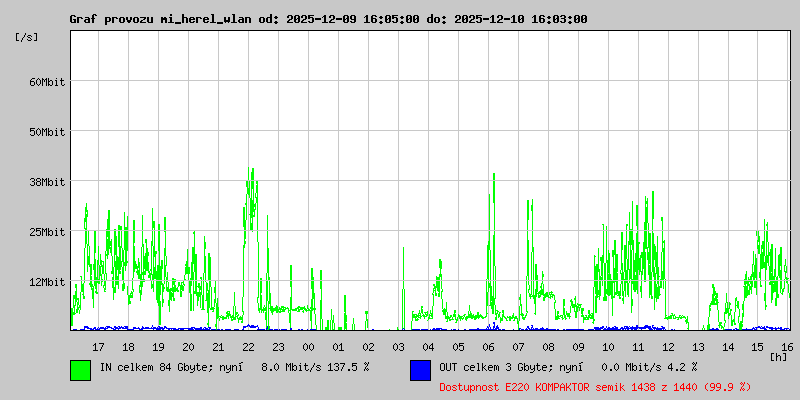This screenshot has height=400, width=800.
Task: Click the '[/s]' unit label at top left
Action: (x=27, y=37)
